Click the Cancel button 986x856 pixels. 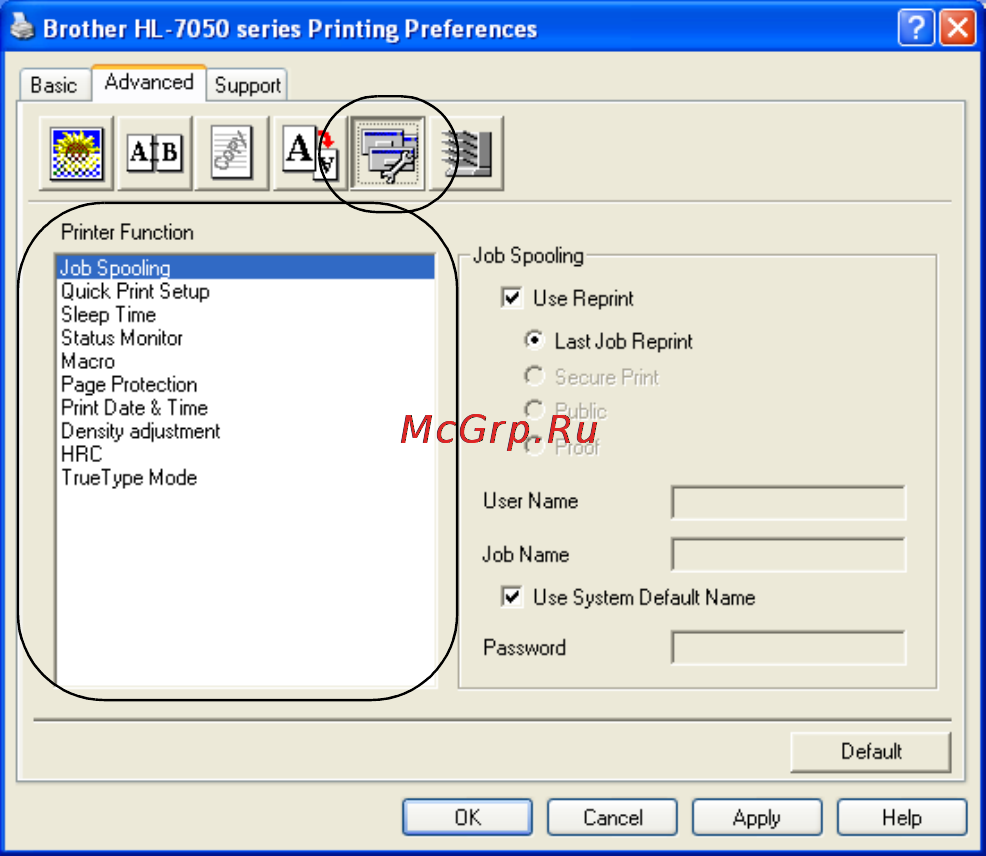[612, 817]
